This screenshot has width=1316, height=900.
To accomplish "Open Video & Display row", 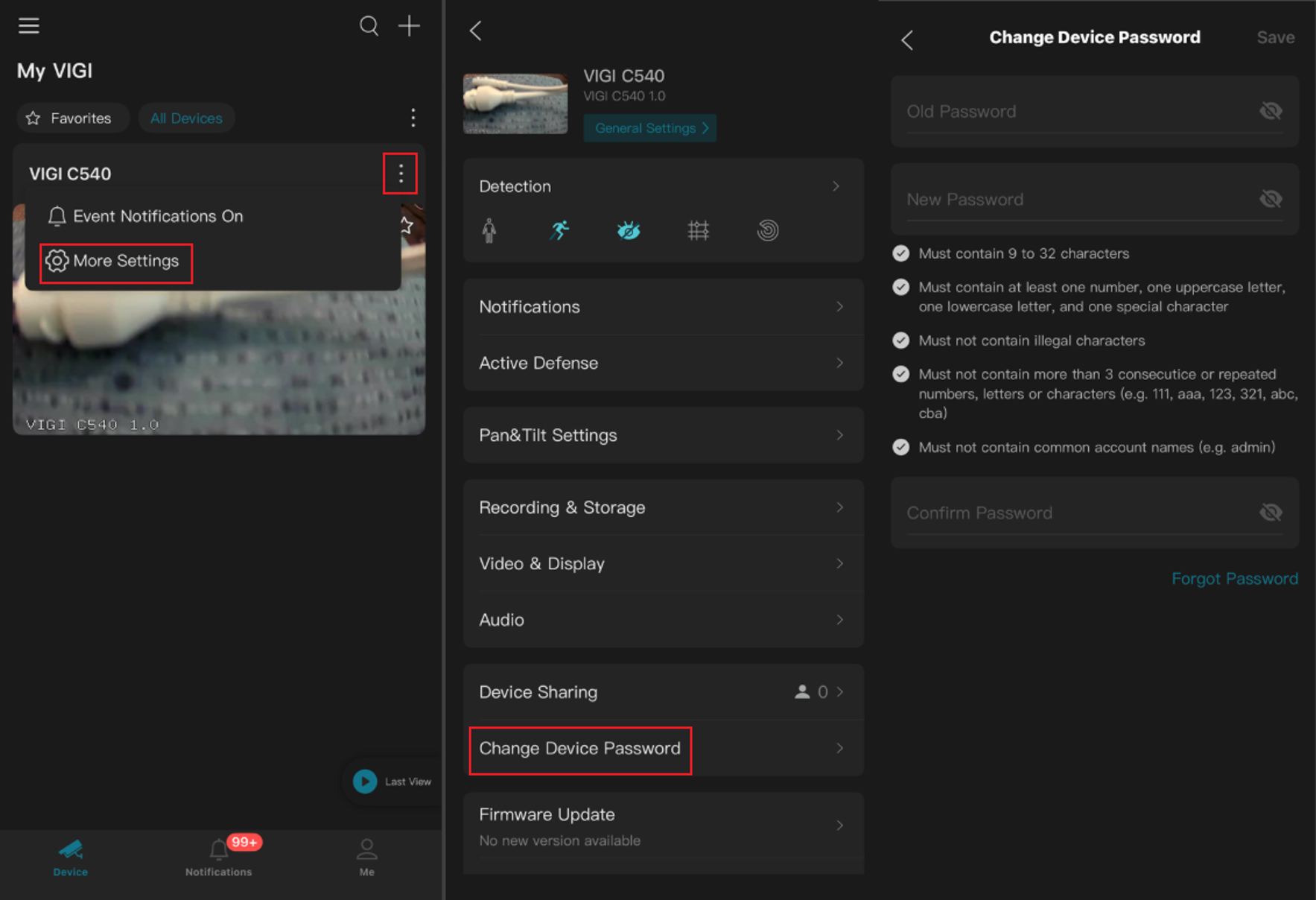I will (664, 563).
